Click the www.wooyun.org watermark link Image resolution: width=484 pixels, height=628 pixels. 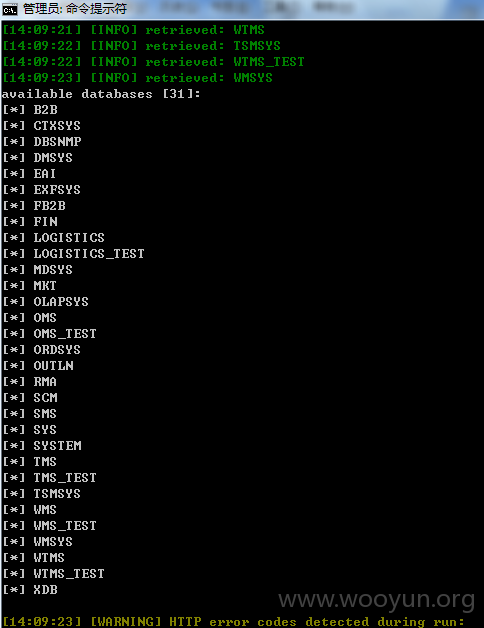tap(377, 600)
